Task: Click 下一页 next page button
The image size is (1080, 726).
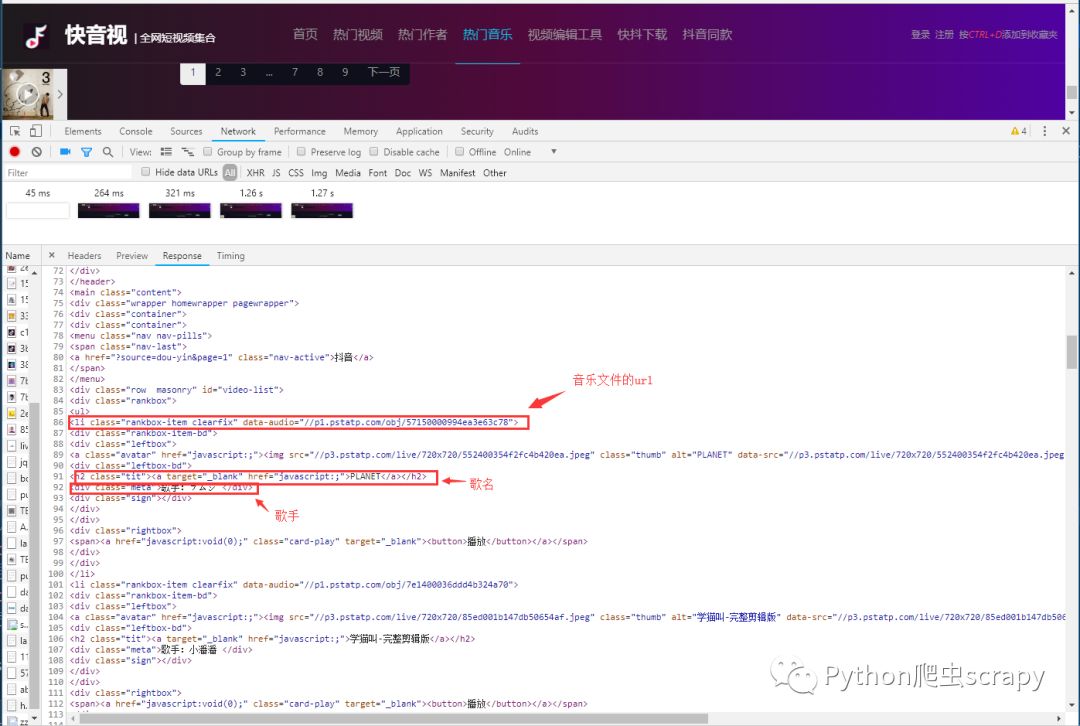Action: 384,72
